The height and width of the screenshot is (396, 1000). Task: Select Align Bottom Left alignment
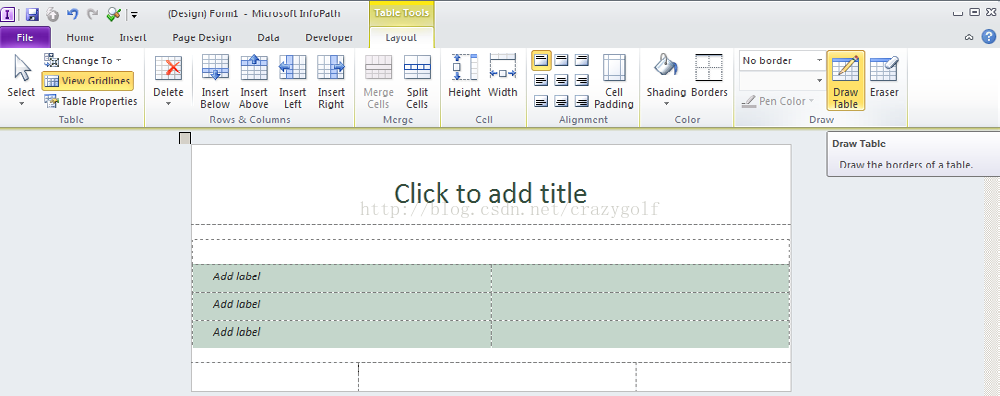(541, 101)
